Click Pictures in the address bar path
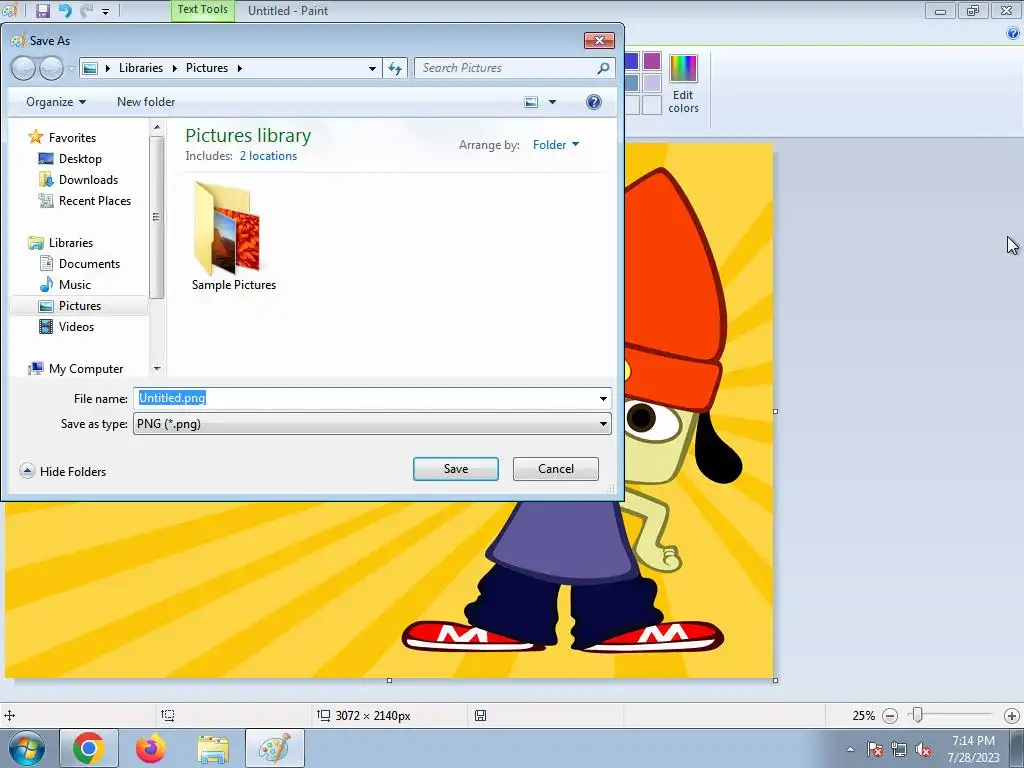1024x768 pixels. click(206, 68)
